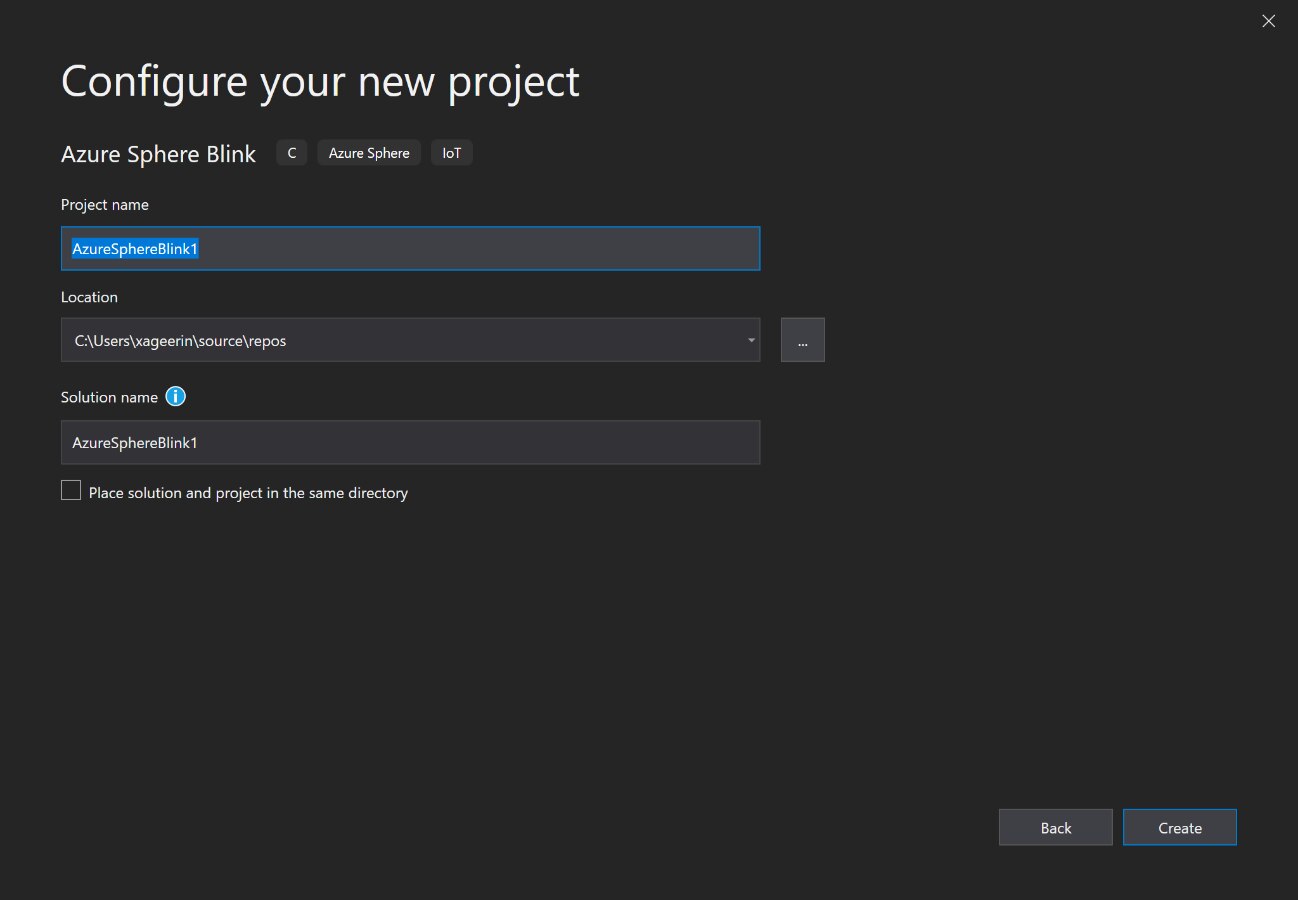Go back with the Back button
1298x900 pixels.
1055,828
